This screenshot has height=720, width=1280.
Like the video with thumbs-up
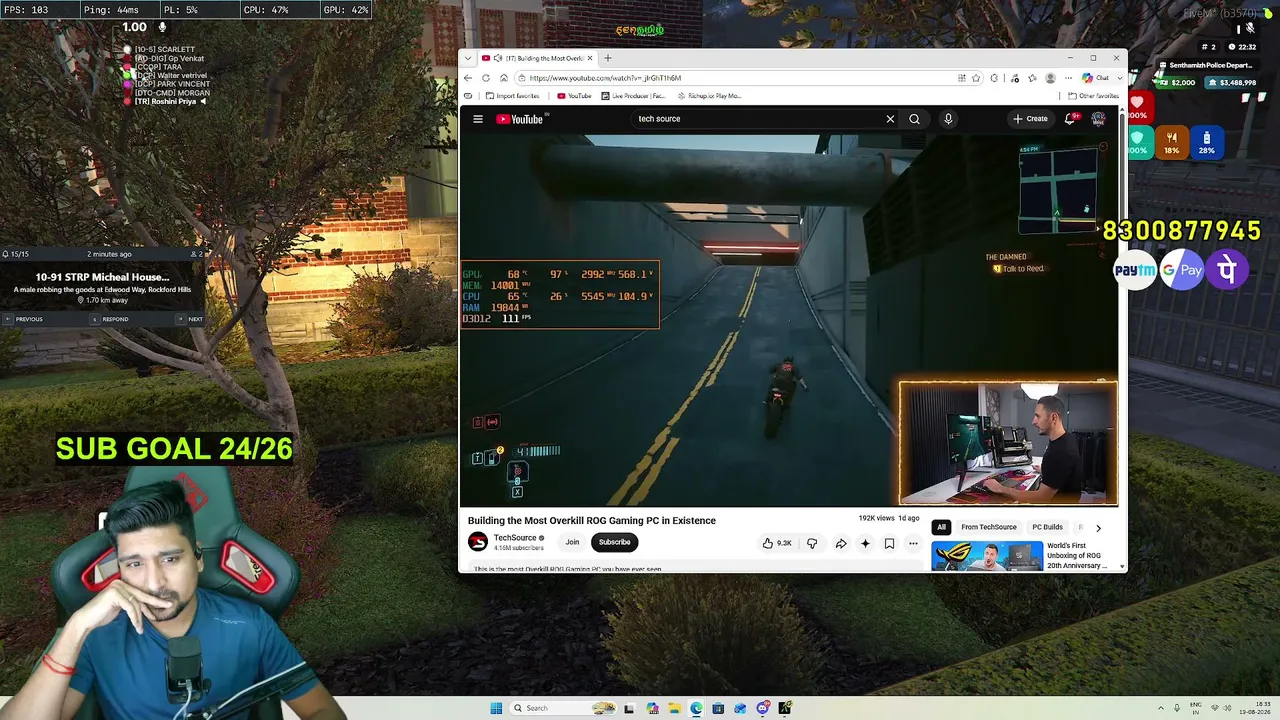777,543
